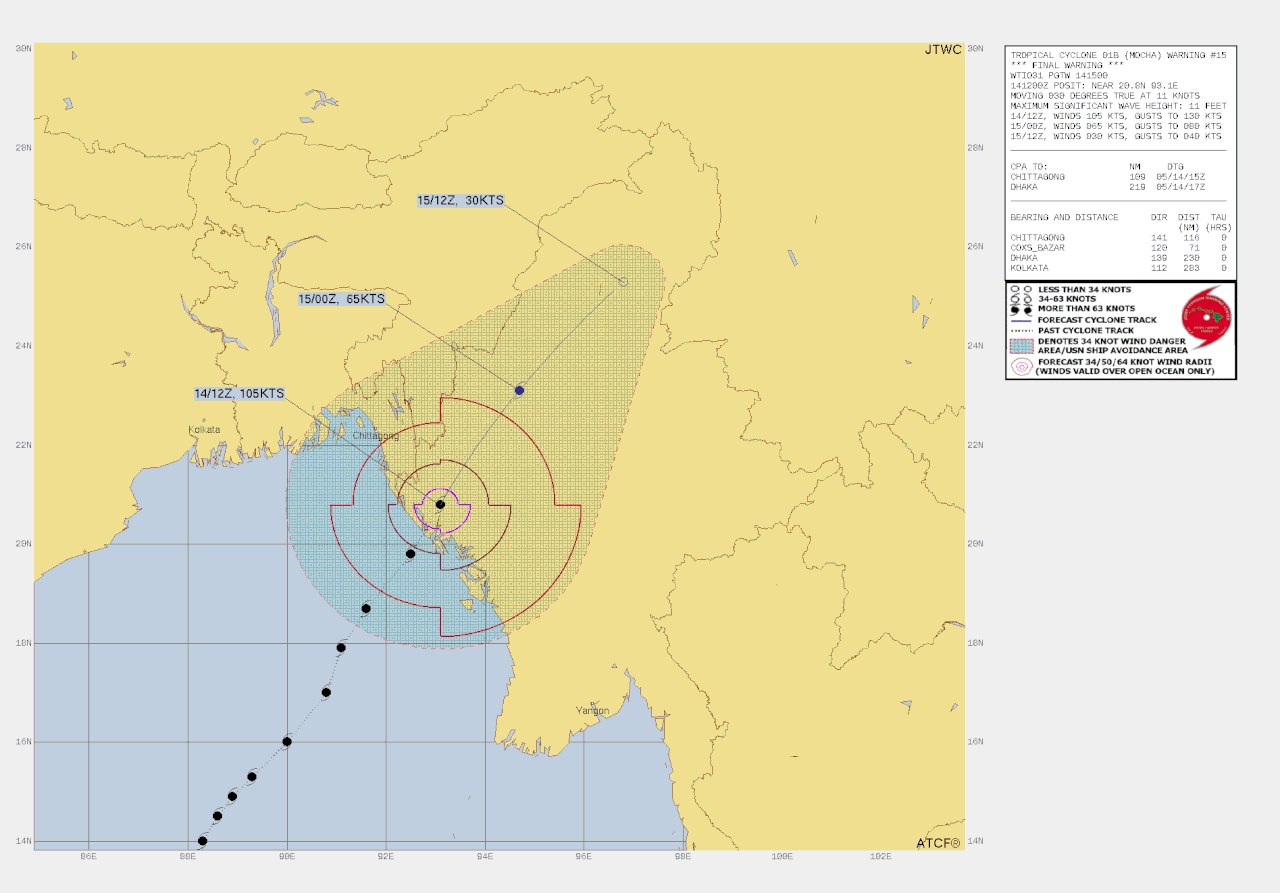Click the '15/12Z, WINDS 030 KTS' line
The width and height of the screenshot is (1280, 893).
tap(1115, 136)
